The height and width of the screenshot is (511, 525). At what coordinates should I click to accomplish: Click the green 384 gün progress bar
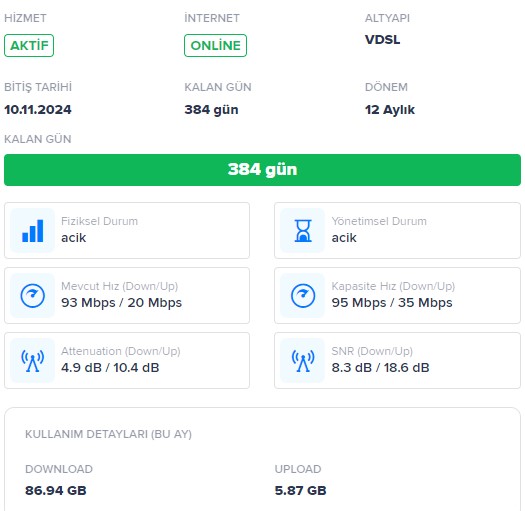coord(262,170)
